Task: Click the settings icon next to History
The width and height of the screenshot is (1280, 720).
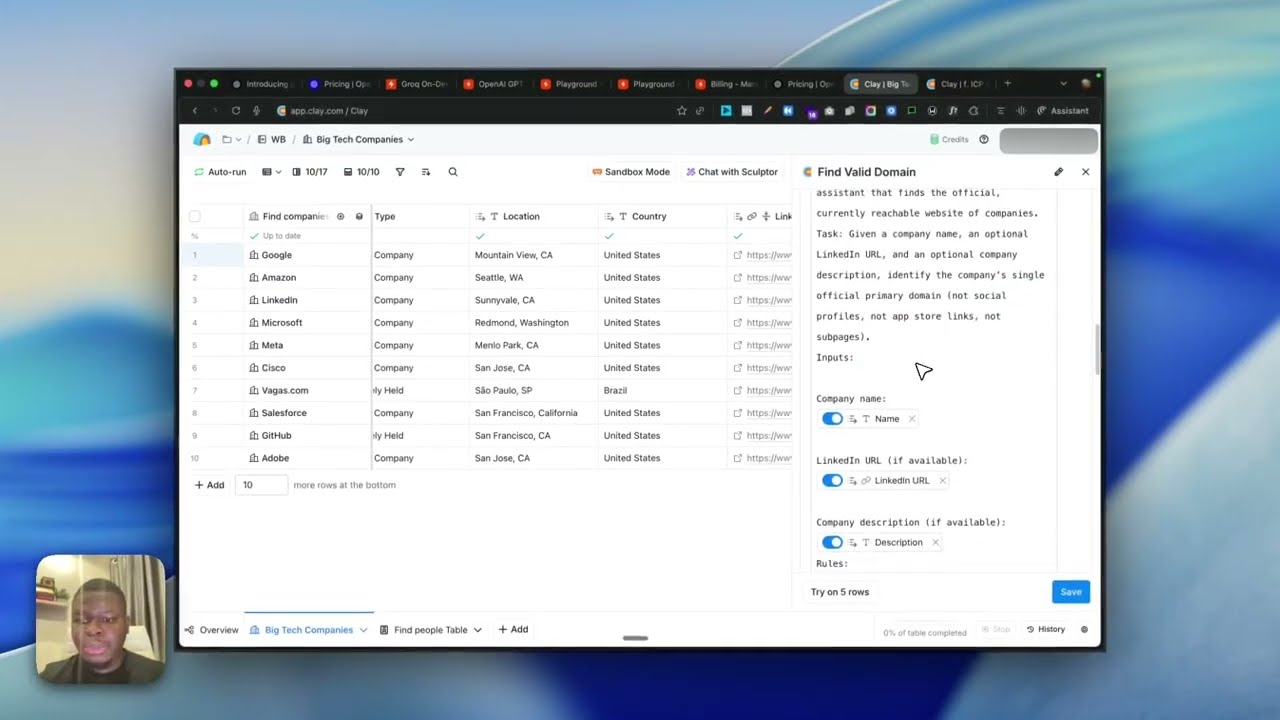Action: [1084, 629]
